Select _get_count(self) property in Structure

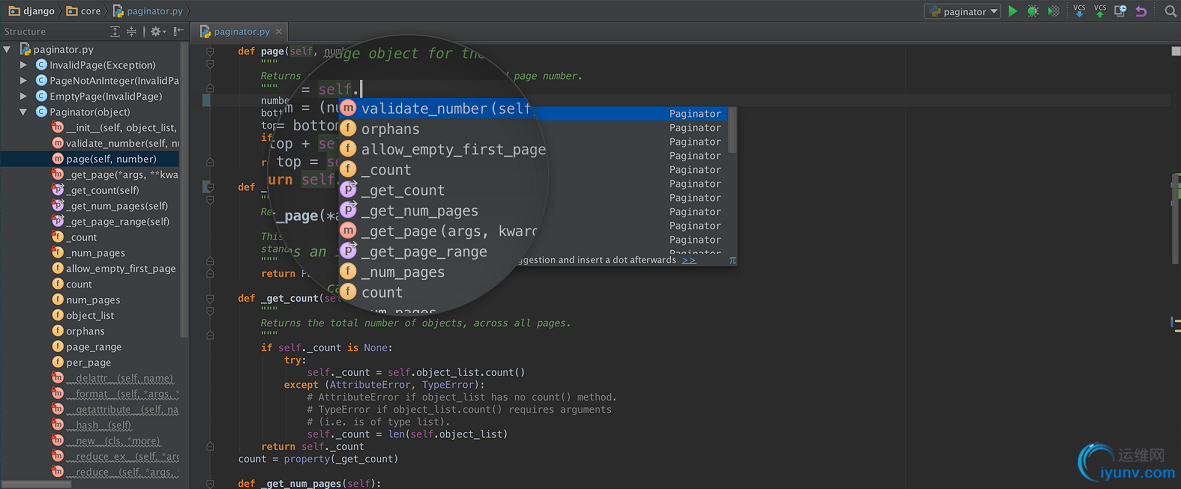(96, 191)
